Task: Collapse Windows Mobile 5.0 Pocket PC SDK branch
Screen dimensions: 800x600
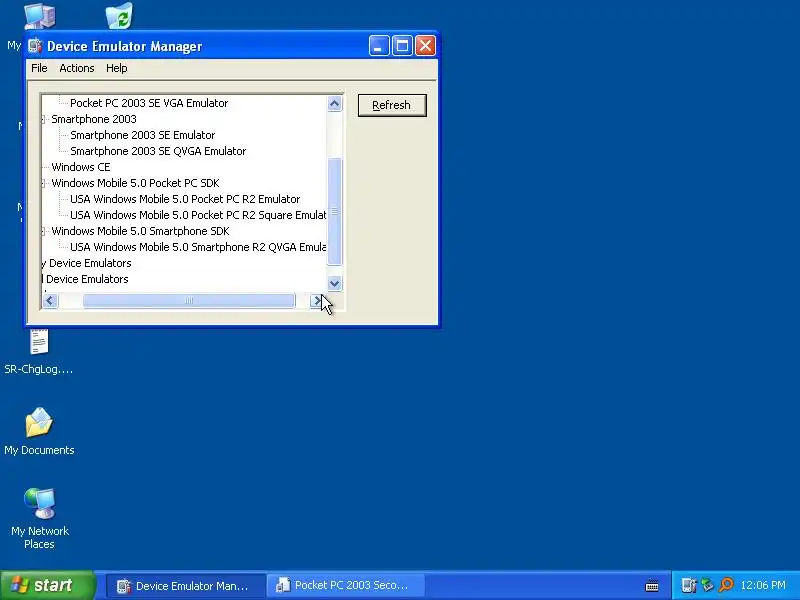Action: point(44,183)
